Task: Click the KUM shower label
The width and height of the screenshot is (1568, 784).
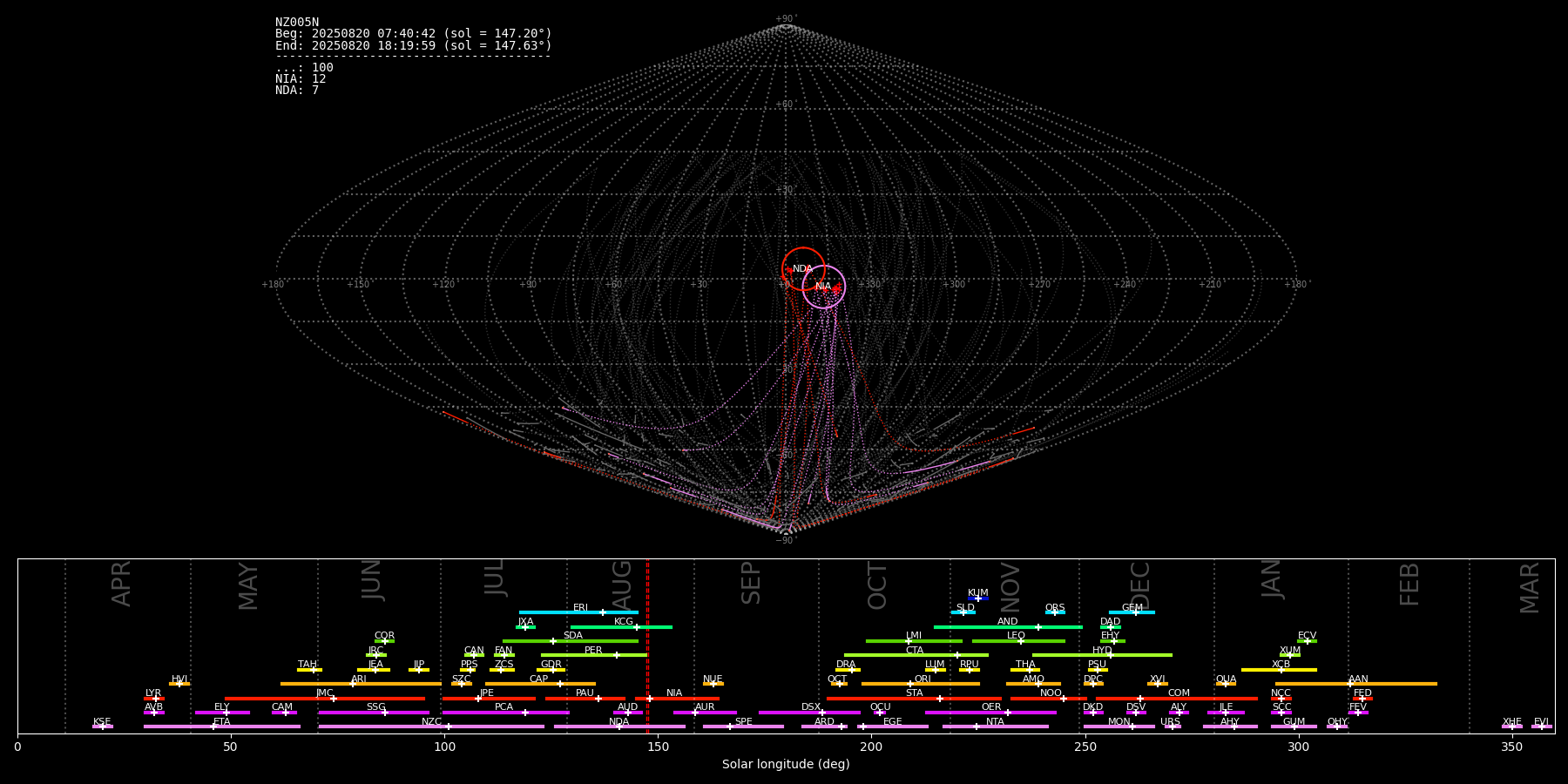Action: point(978,593)
